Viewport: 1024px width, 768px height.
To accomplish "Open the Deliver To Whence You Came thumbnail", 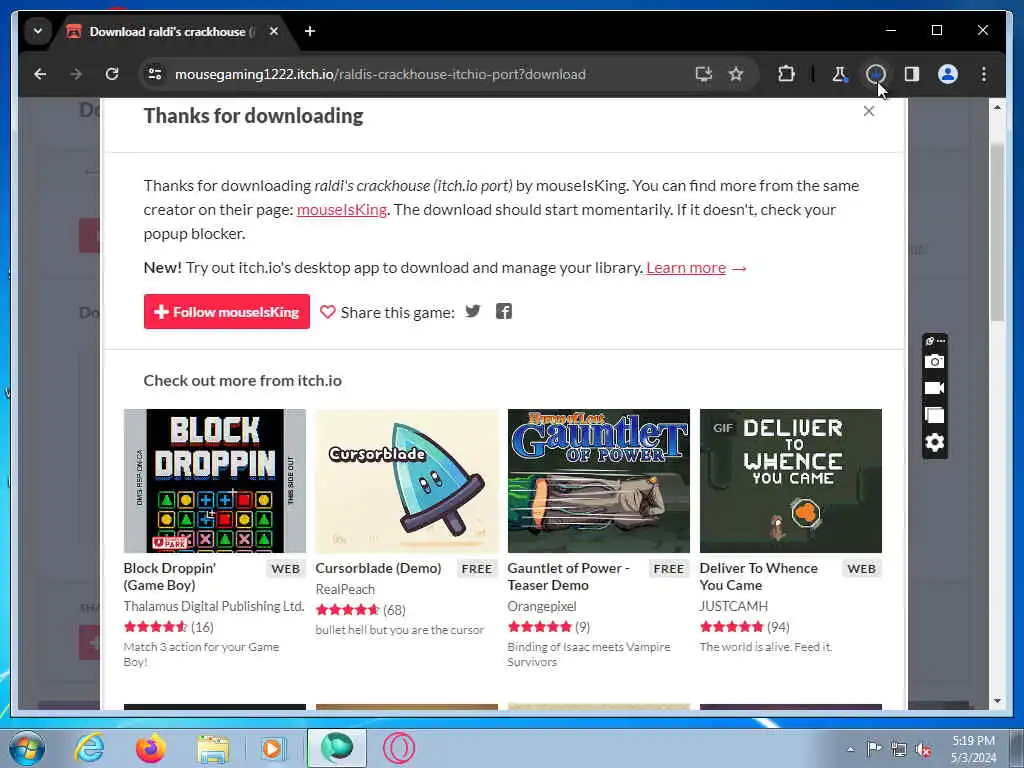I will click(791, 481).
